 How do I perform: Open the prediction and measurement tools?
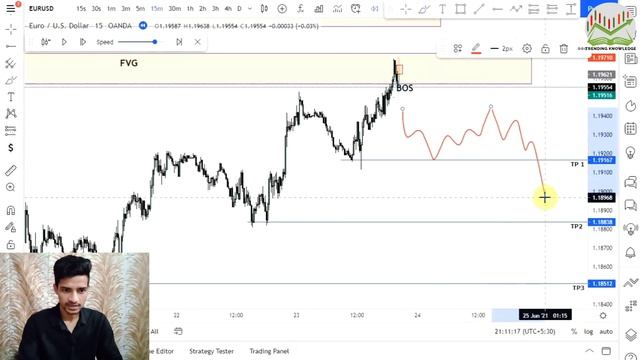pos(11,131)
